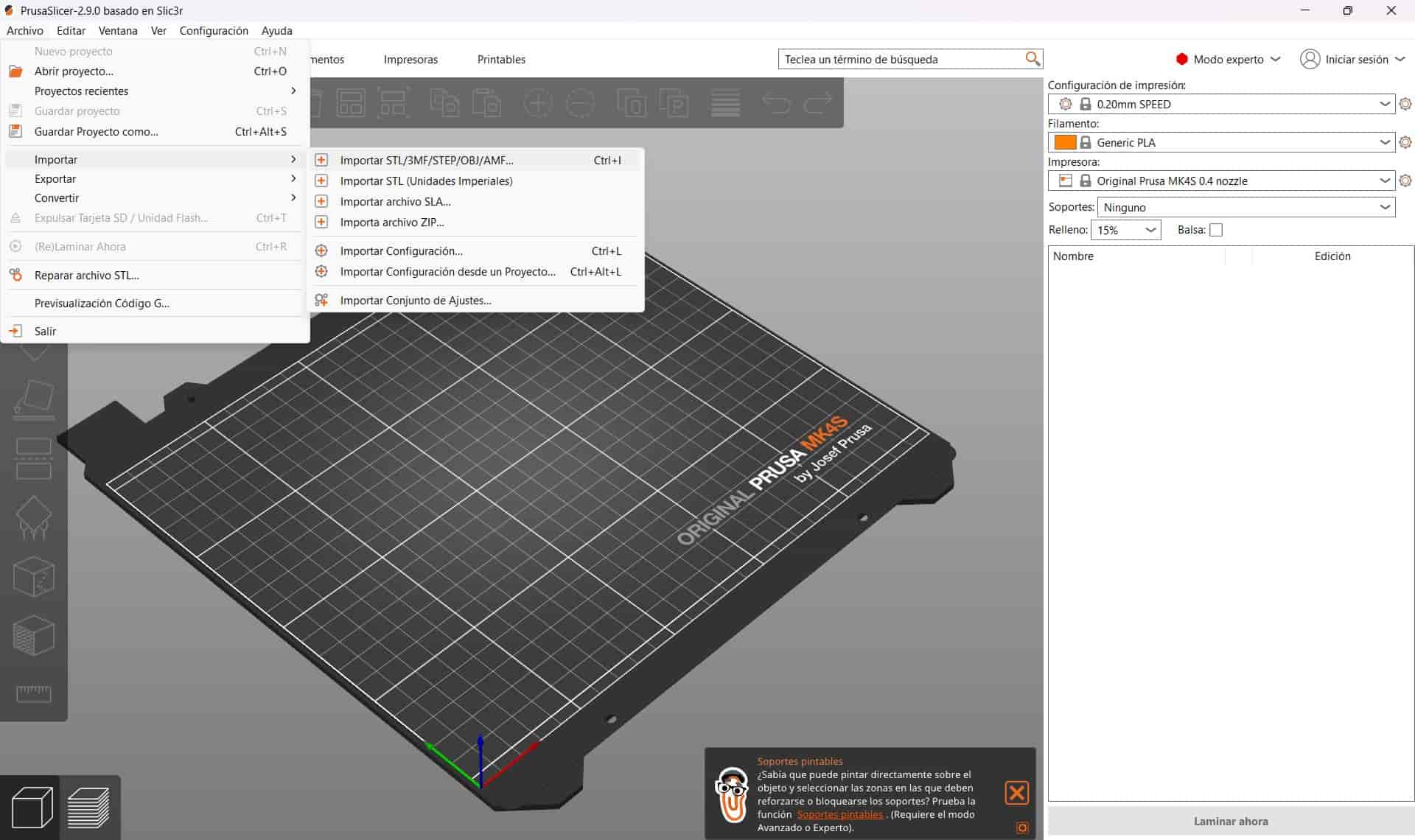Image resolution: width=1415 pixels, height=840 pixels.
Task: Select the Paint-on supports tool
Action: pos(34,517)
